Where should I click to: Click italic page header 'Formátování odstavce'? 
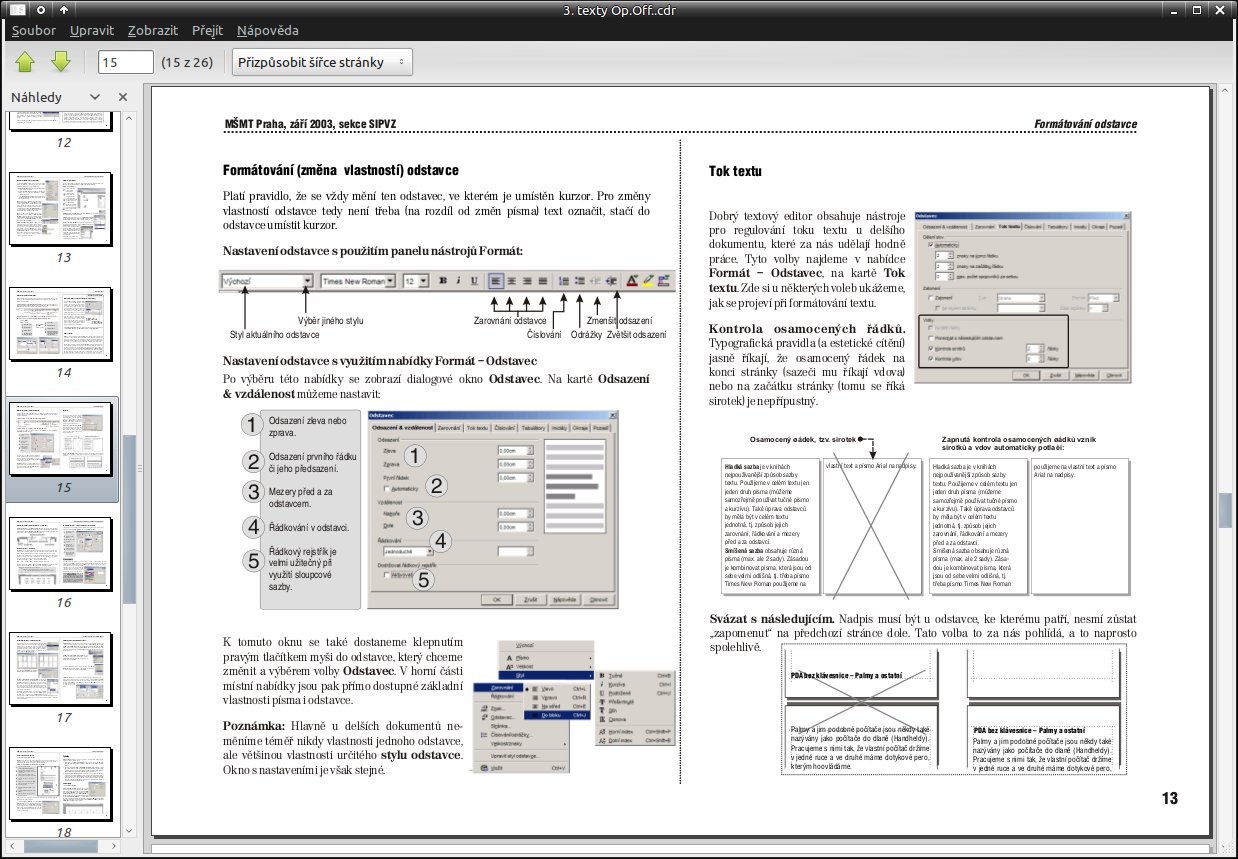click(1086, 124)
